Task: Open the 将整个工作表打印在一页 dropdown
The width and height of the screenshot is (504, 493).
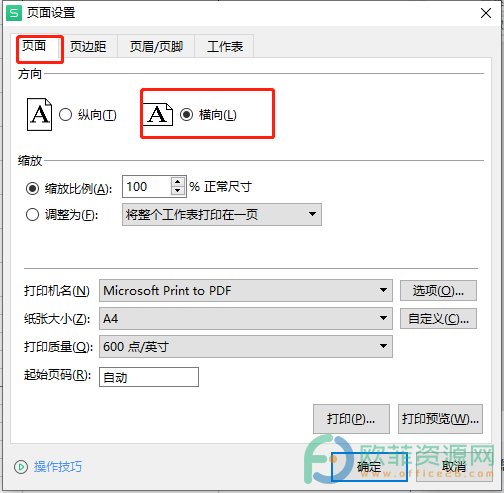Action: click(x=222, y=215)
